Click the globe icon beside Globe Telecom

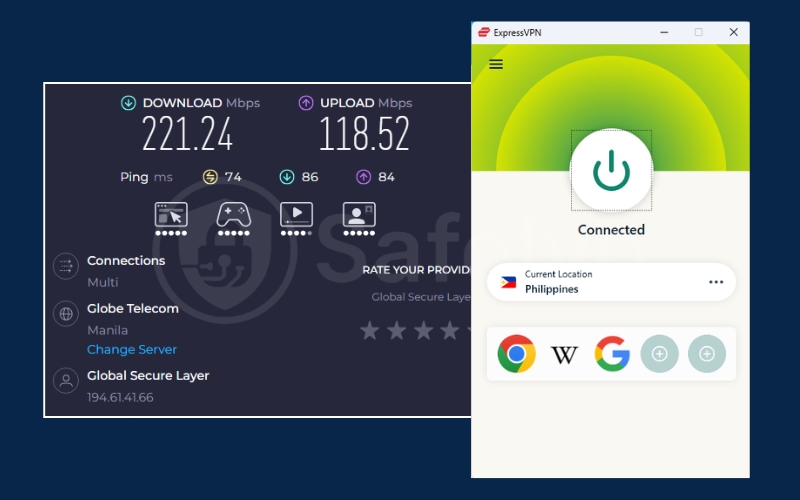tap(66, 314)
